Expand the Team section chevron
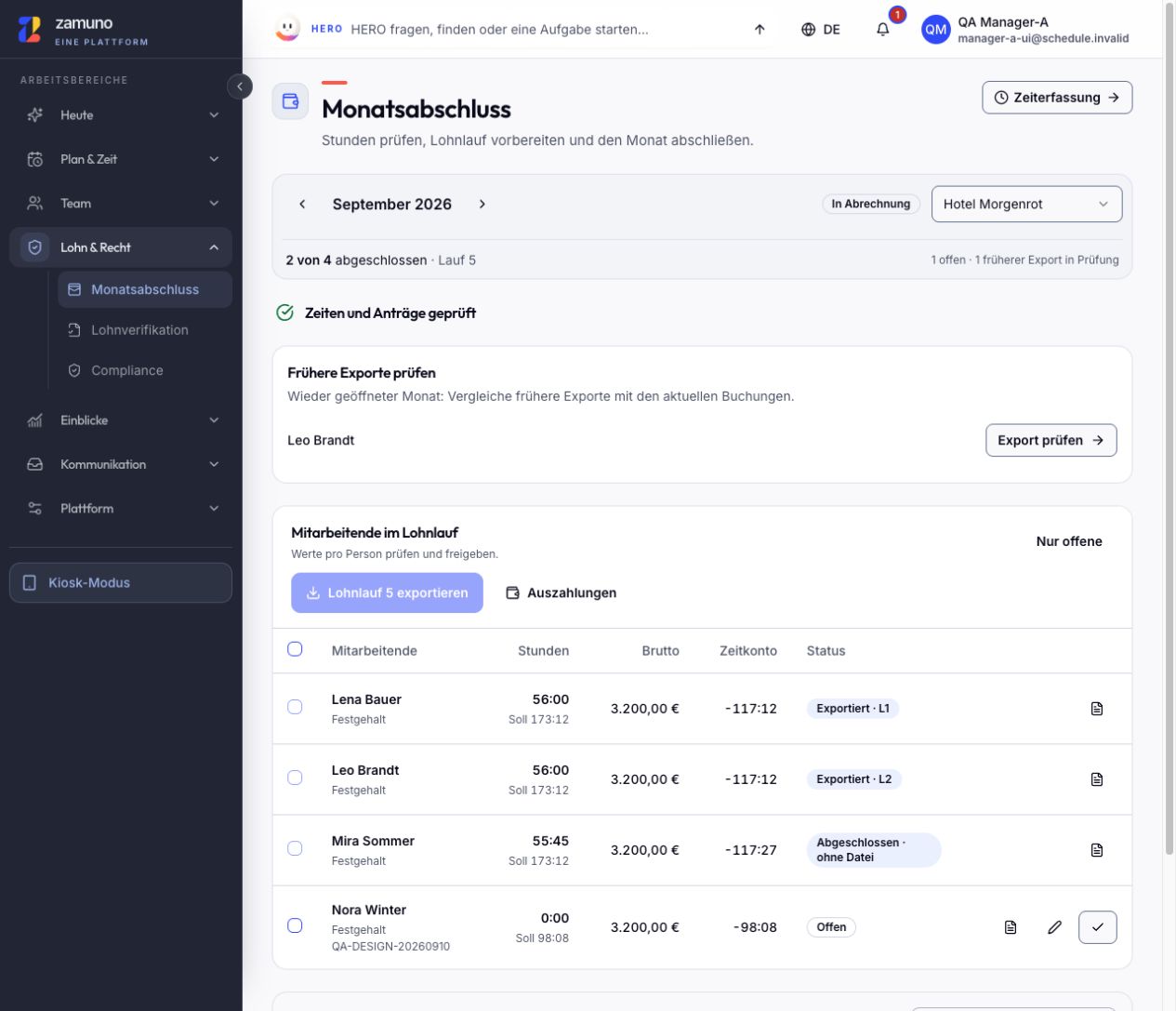The width and height of the screenshot is (1176, 1011). click(214, 204)
